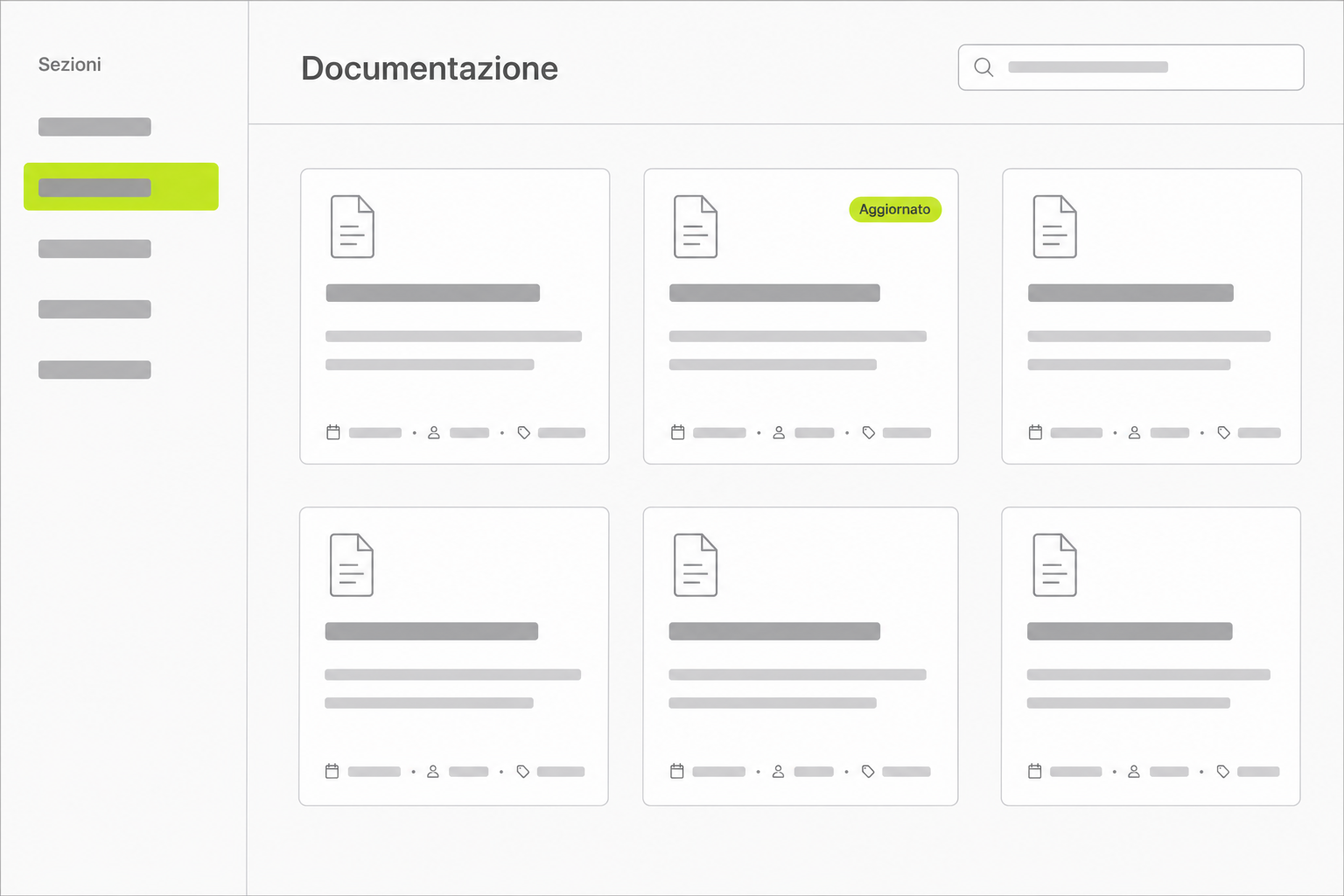Click the Aggiornato badge
The width and height of the screenshot is (1344, 896).
click(895, 209)
